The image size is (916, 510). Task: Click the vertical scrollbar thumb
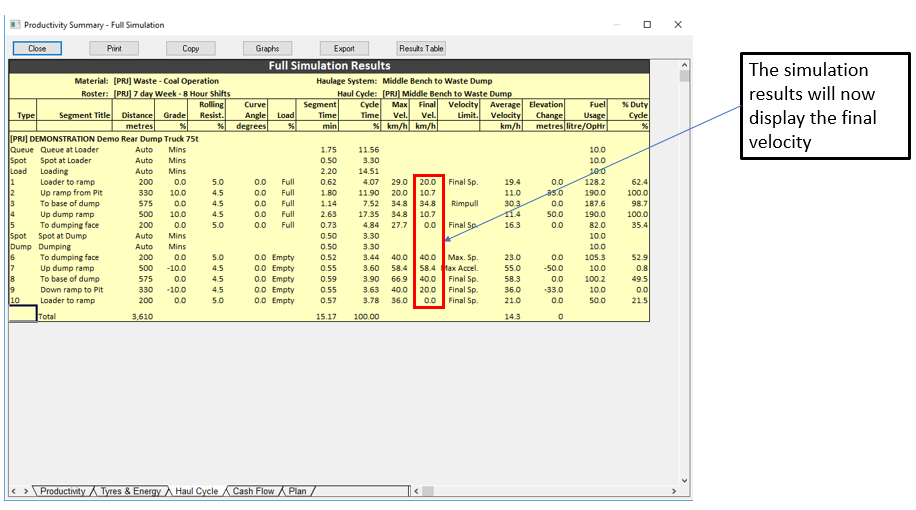[x=684, y=76]
